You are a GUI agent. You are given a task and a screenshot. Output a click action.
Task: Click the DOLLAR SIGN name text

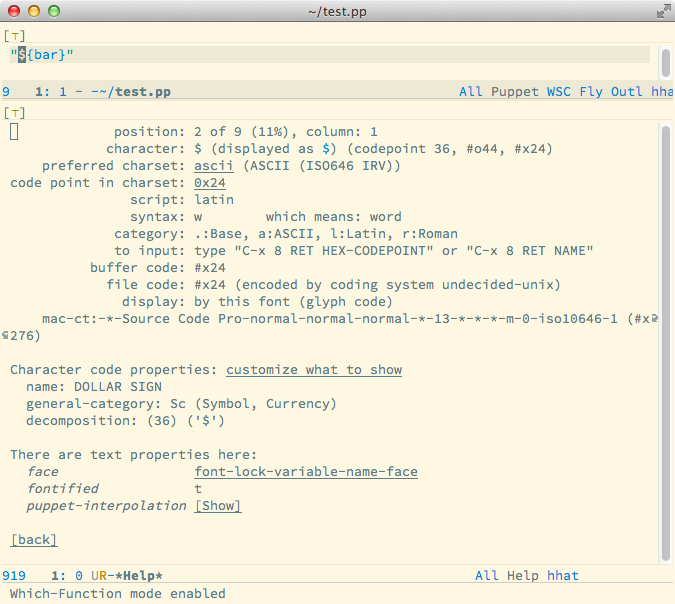click(118, 387)
